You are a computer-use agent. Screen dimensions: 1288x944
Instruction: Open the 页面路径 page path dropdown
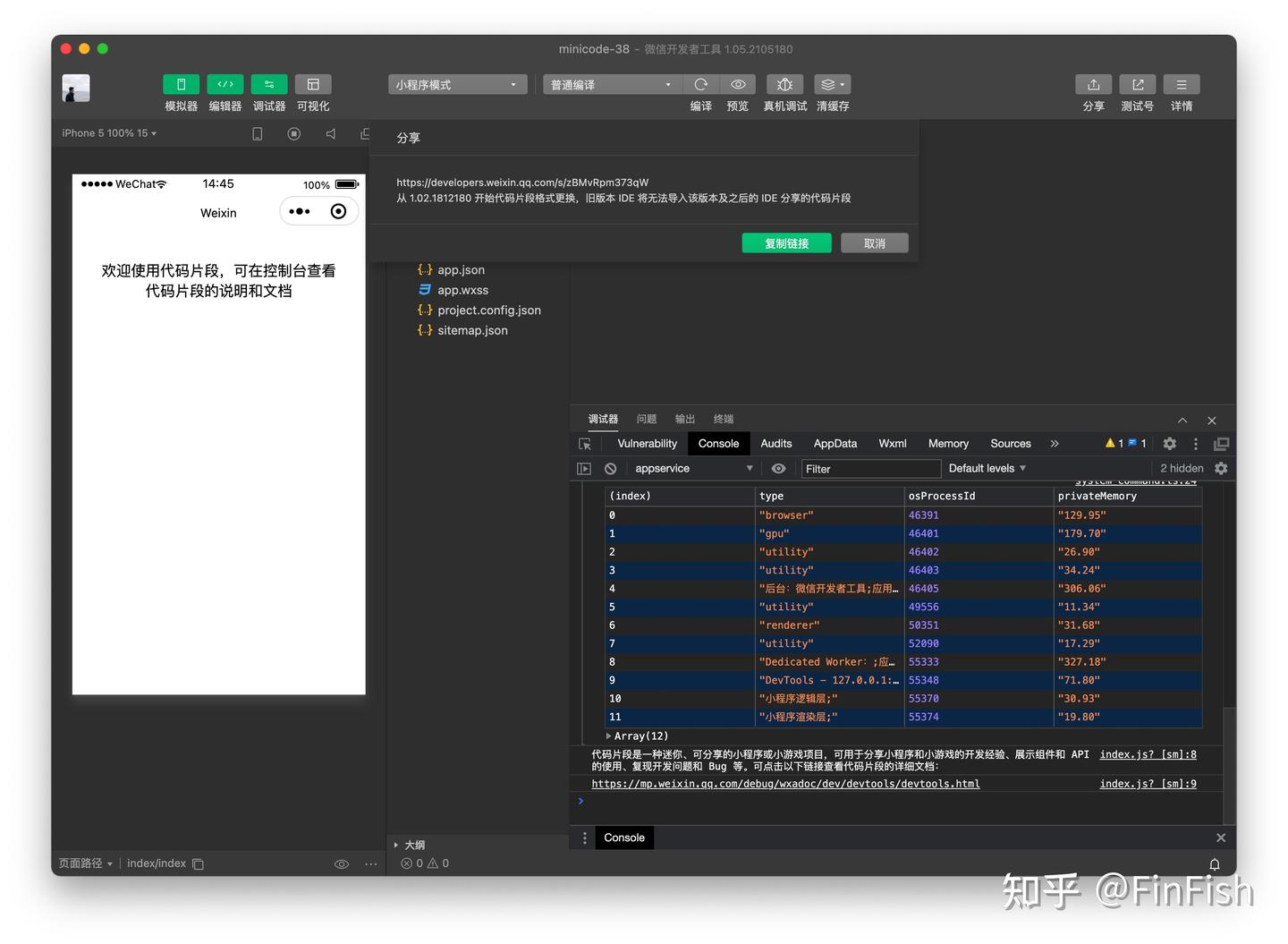point(86,863)
